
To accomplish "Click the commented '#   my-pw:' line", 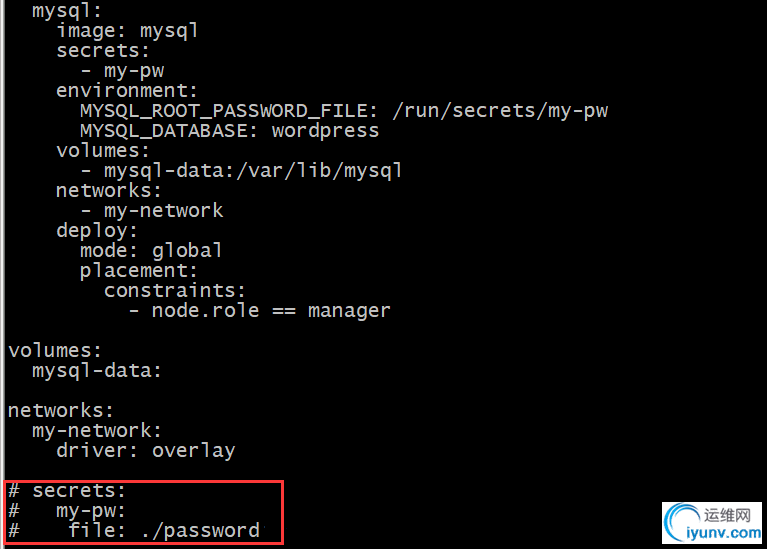I will (67, 511).
